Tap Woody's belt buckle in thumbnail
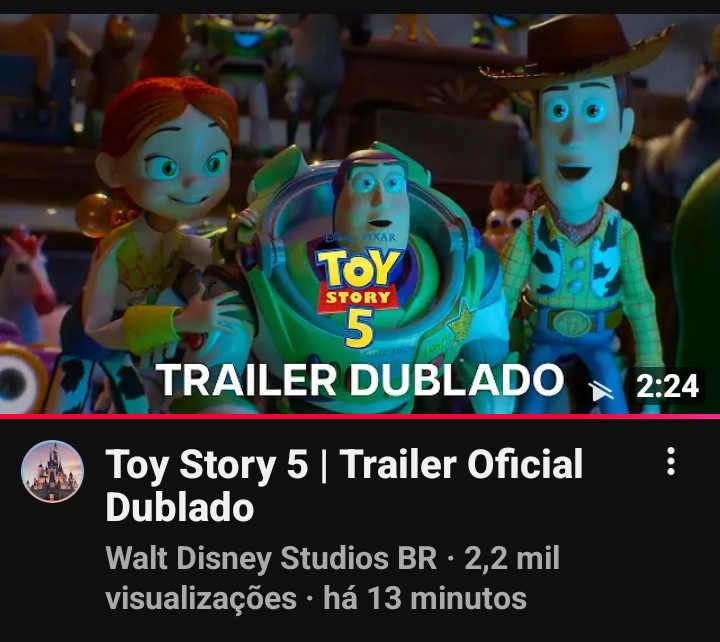 click(573, 321)
